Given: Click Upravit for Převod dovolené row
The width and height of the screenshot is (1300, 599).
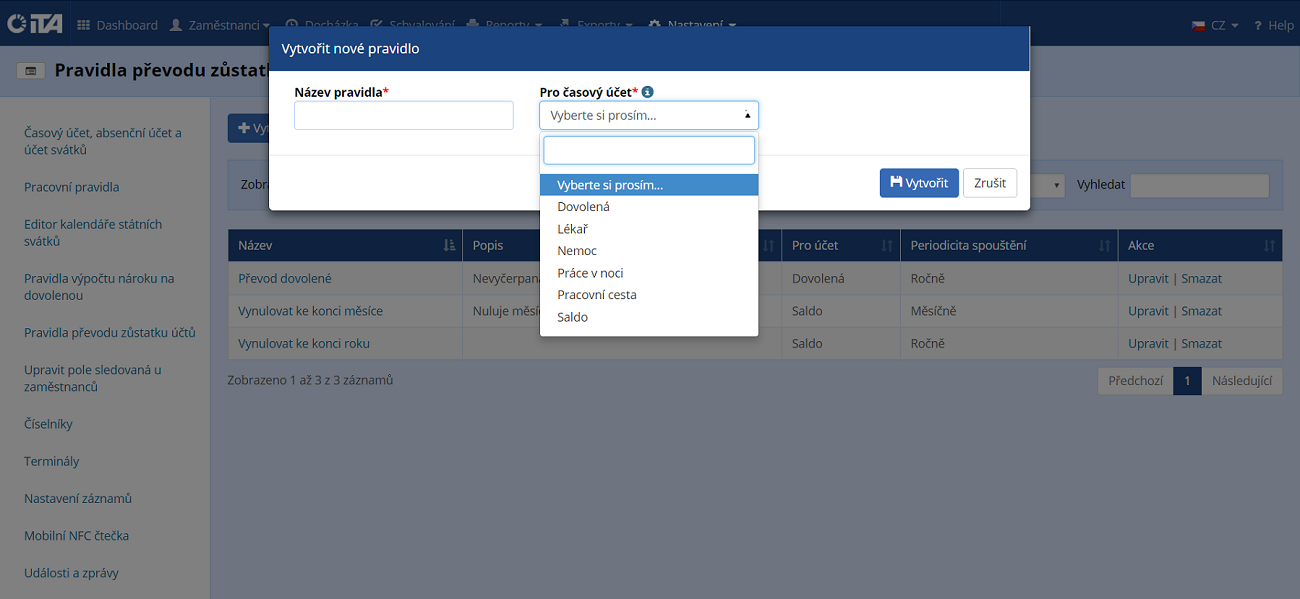Looking at the screenshot, I should 1148,278.
